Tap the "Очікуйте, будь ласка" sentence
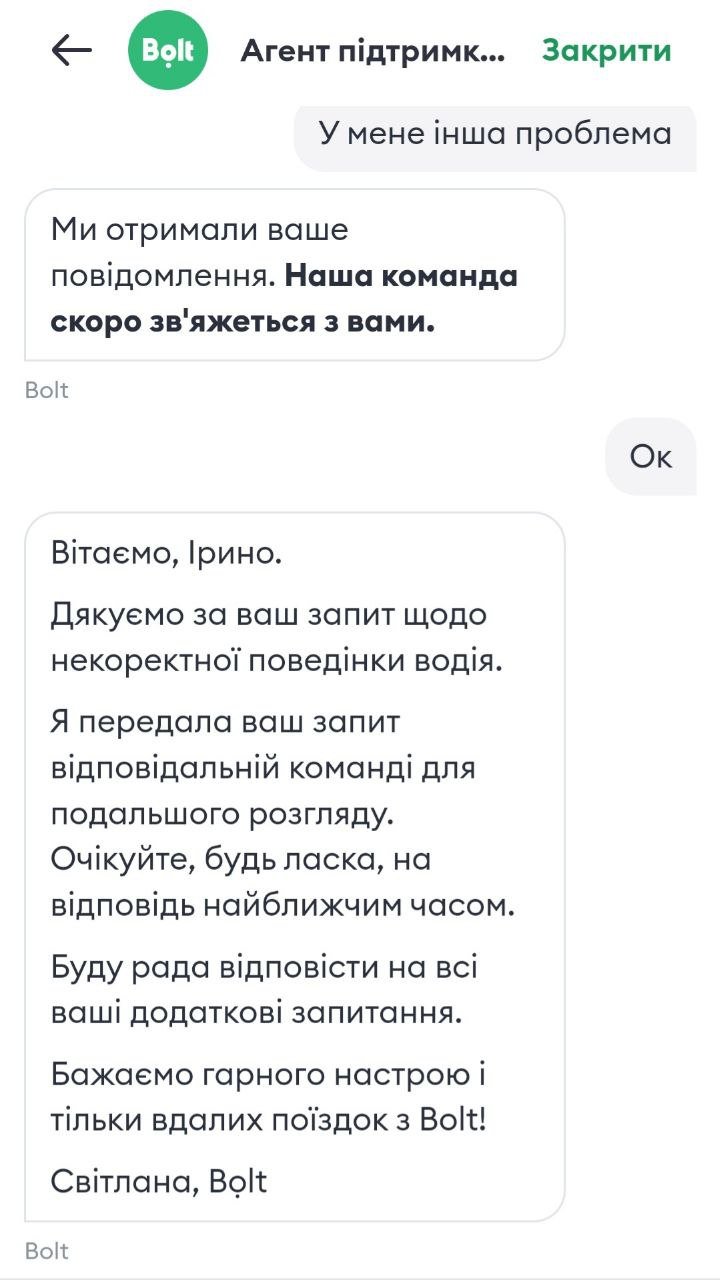Image resolution: width=720 pixels, height=1280 pixels. [240, 859]
